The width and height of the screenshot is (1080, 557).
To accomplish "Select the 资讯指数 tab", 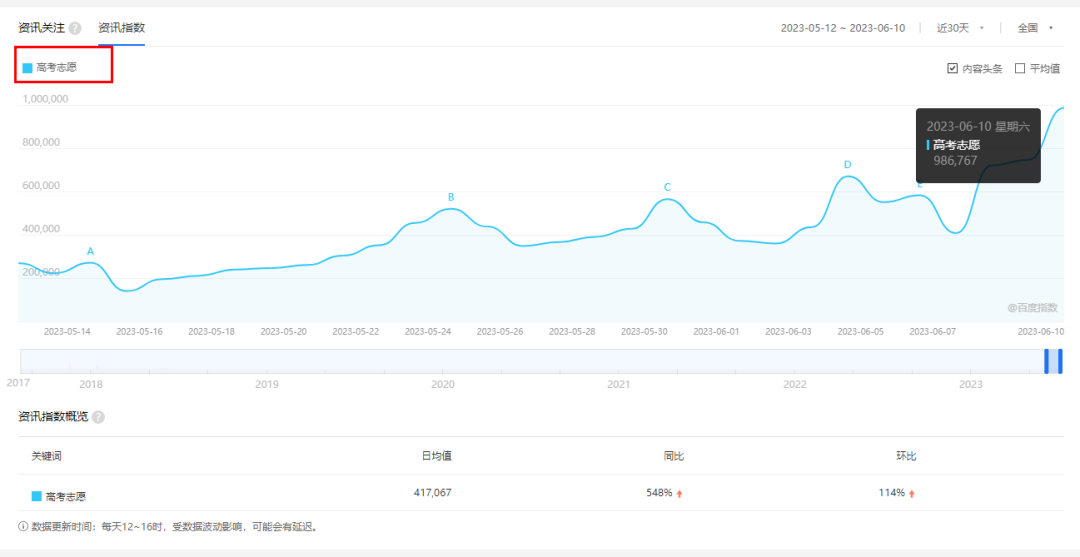I will click(x=121, y=28).
